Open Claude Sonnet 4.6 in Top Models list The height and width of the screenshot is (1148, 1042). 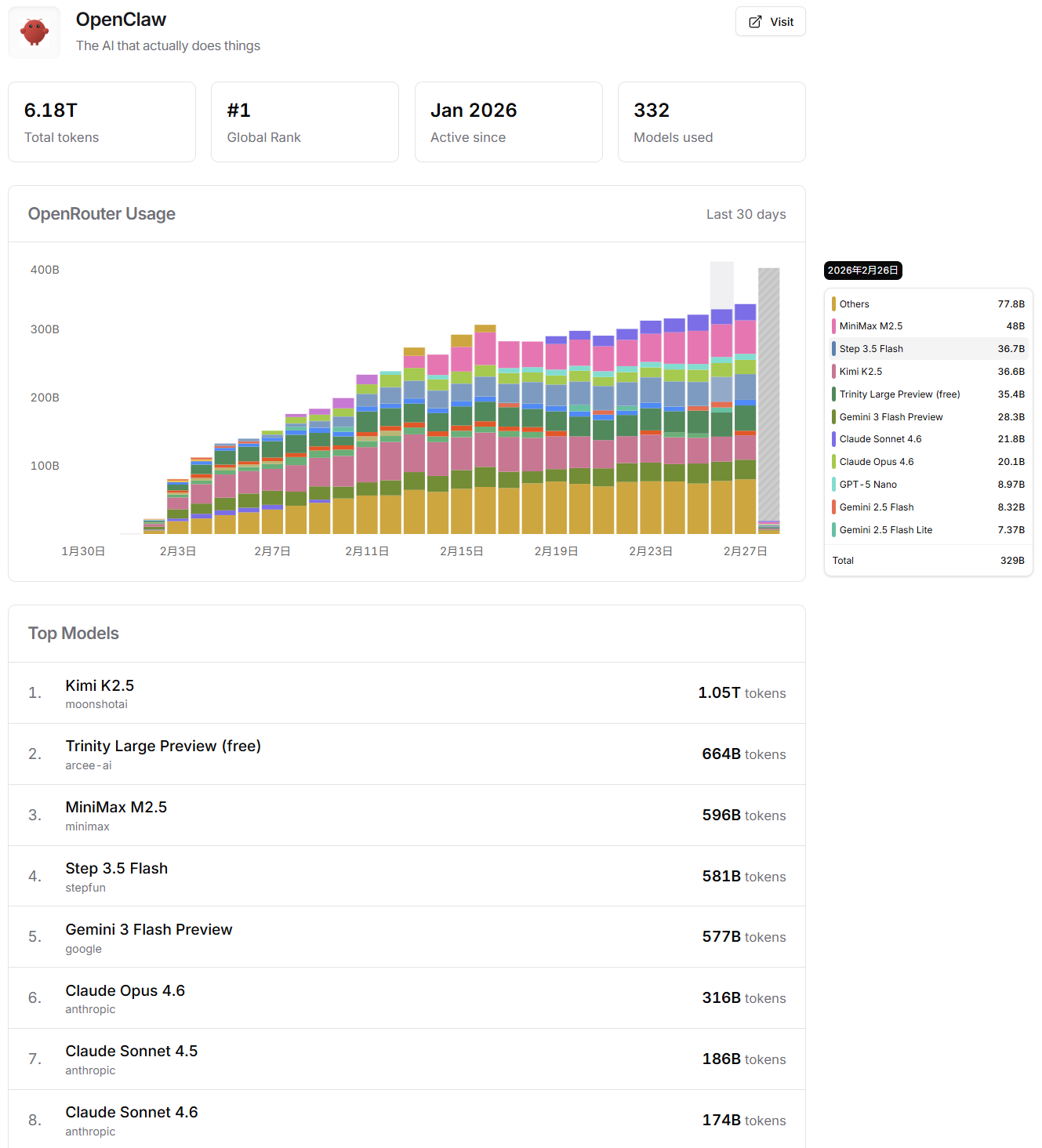tap(132, 1113)
